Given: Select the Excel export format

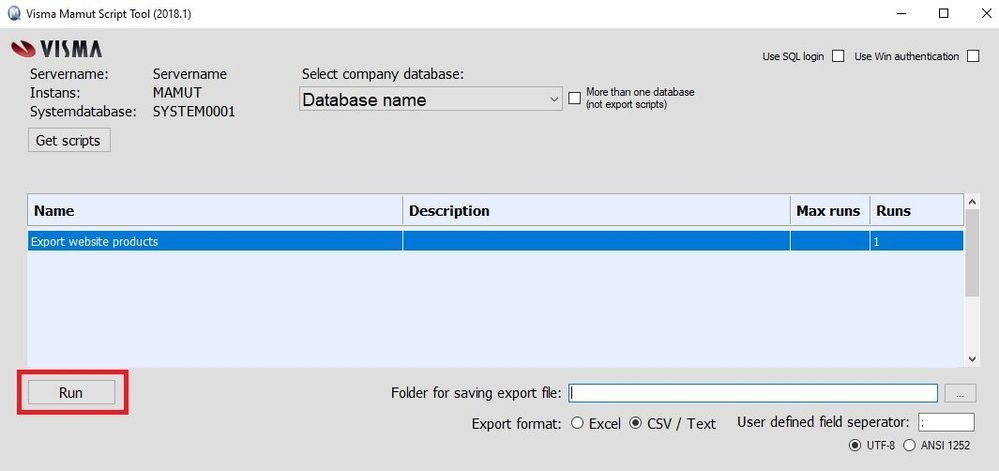Looking at the screenshot, I should (x=577, y=423).
